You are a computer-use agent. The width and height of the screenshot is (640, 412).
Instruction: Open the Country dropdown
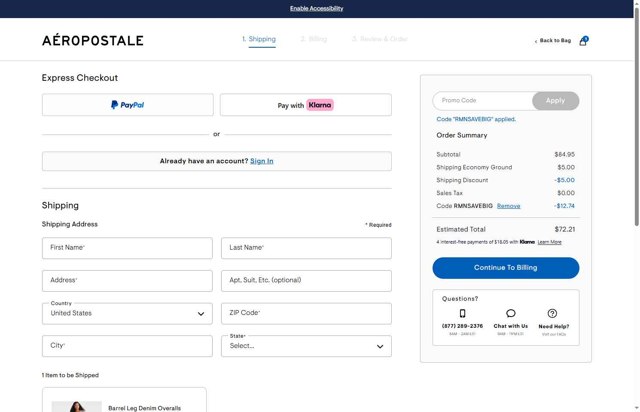[x=127, y=314]
